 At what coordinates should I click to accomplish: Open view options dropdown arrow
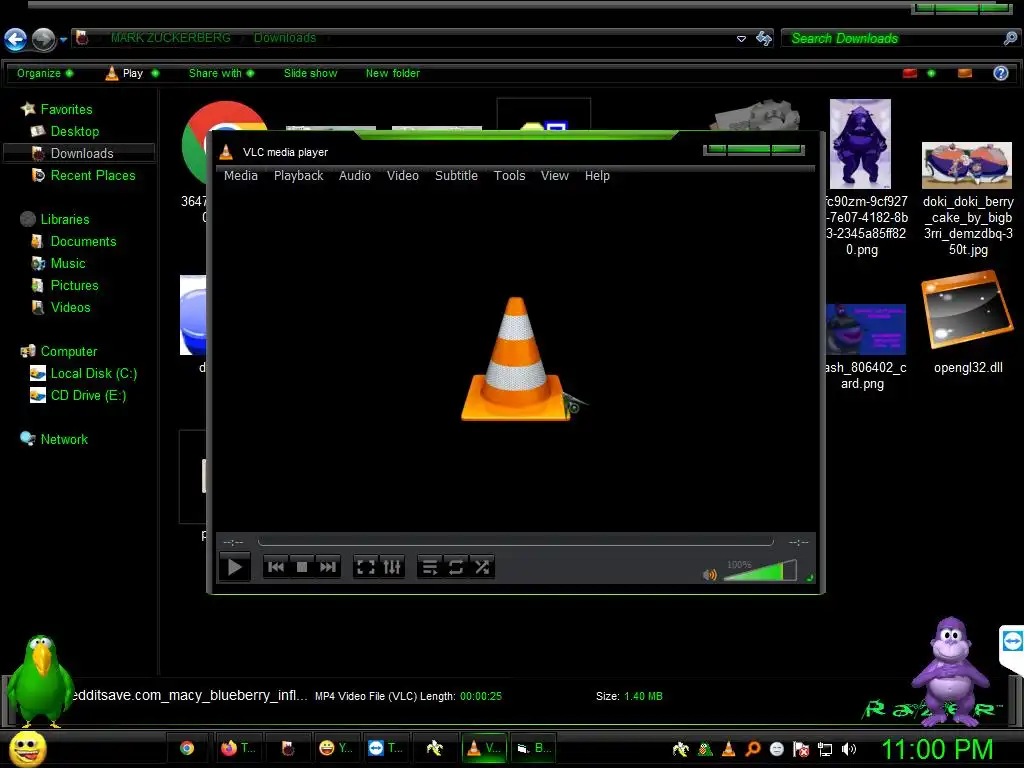pos(931,73)
